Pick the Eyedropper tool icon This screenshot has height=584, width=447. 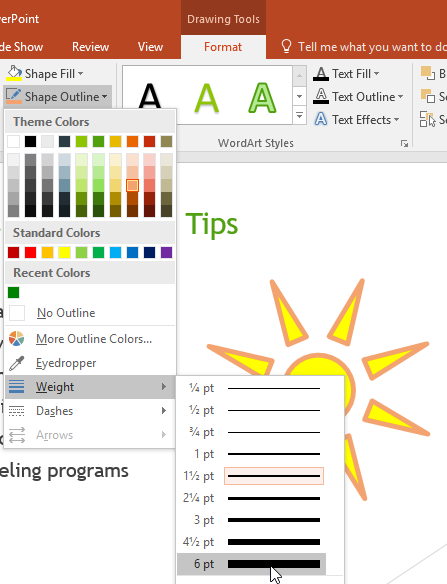coord(16,363)
